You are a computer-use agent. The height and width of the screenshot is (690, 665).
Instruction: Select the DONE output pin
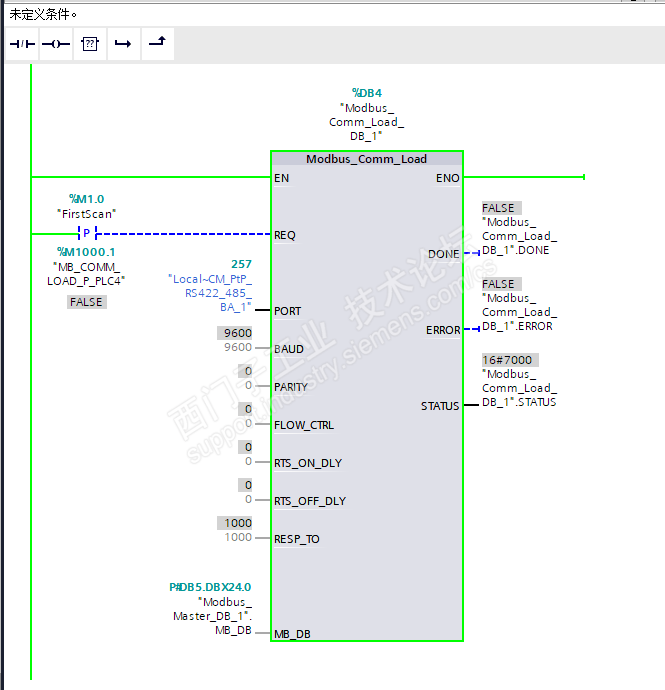click(444, 254)
